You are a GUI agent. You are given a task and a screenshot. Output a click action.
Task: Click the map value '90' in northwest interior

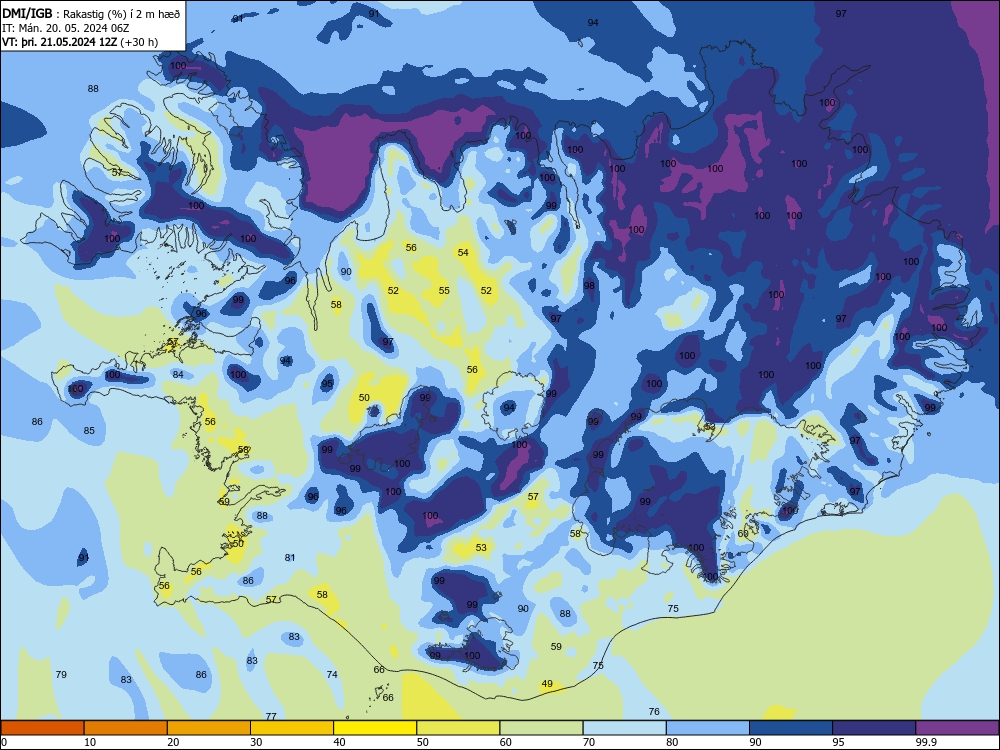point(346,271)
